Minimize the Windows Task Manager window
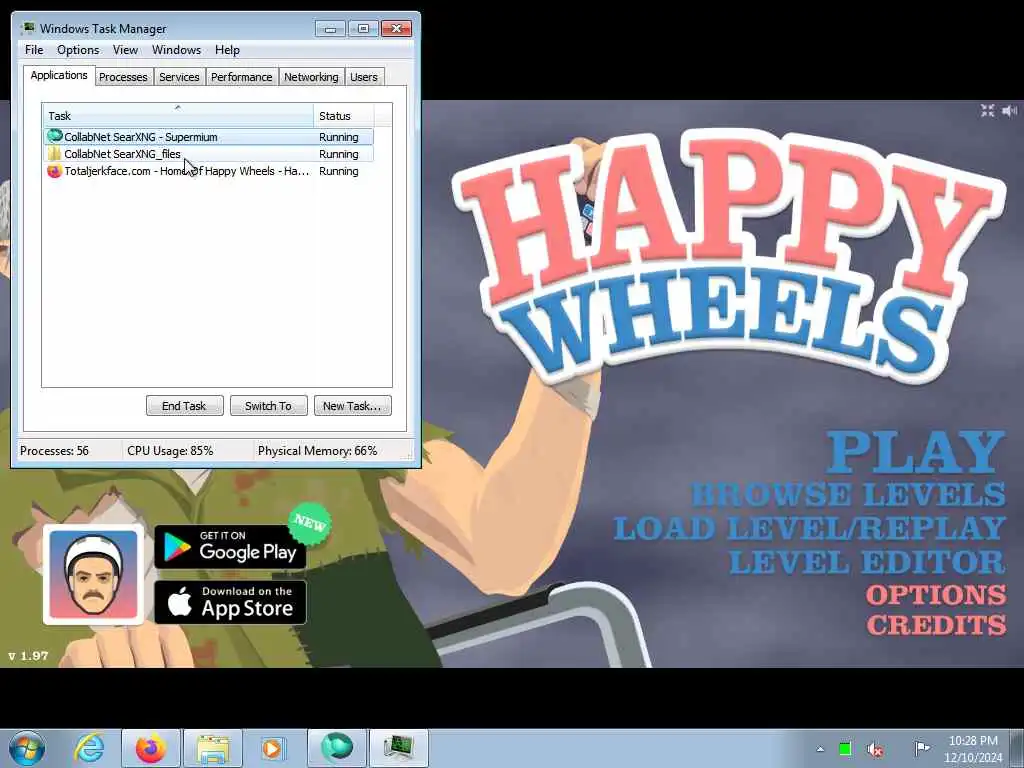 click(330, 28)
